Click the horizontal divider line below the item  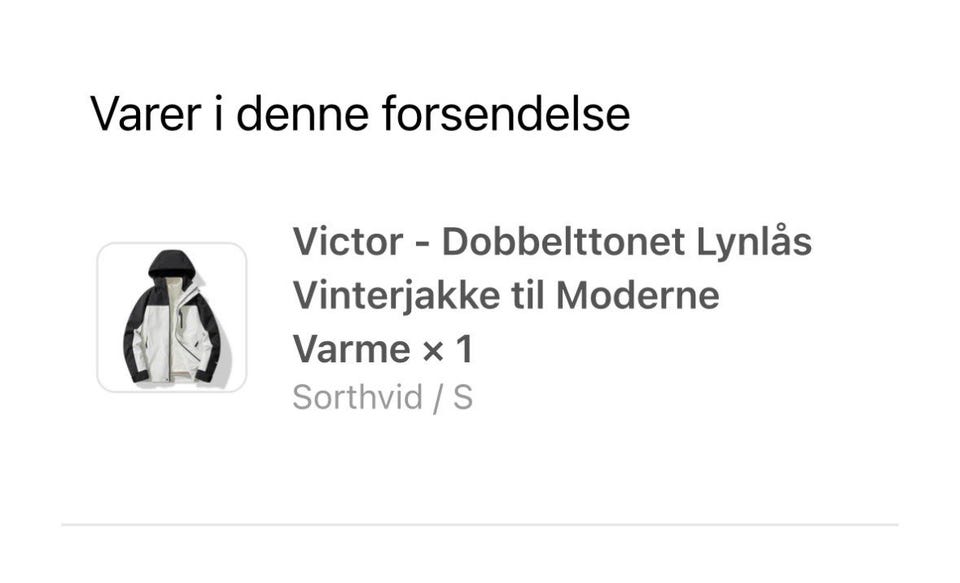coord(480,525)
